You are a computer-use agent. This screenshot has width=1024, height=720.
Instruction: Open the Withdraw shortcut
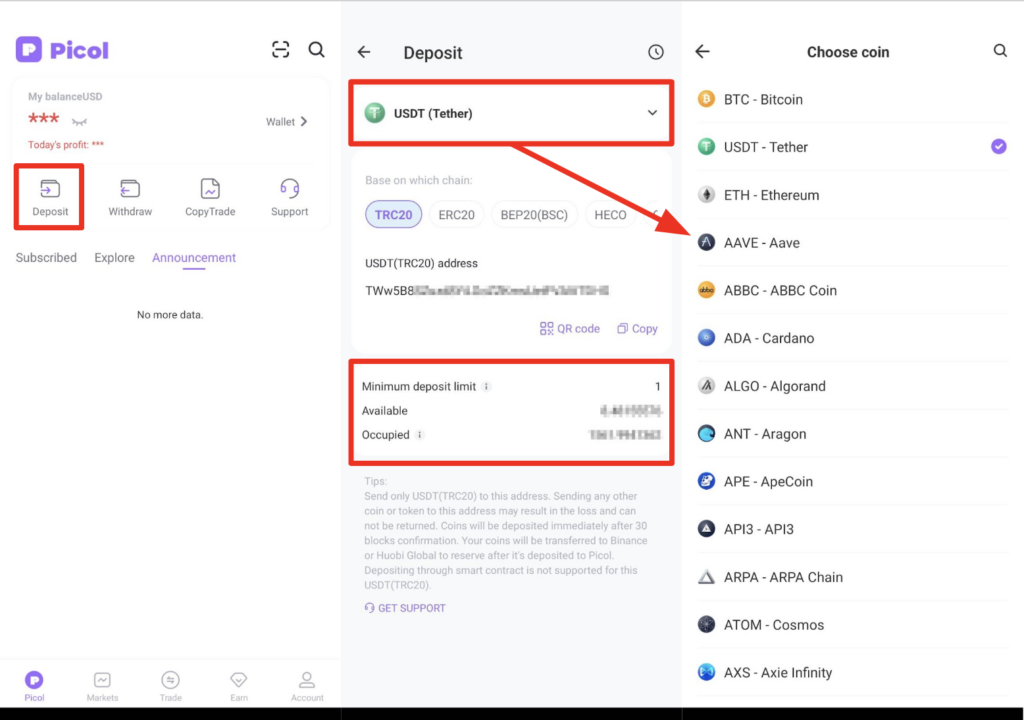(x=130, y=197)
